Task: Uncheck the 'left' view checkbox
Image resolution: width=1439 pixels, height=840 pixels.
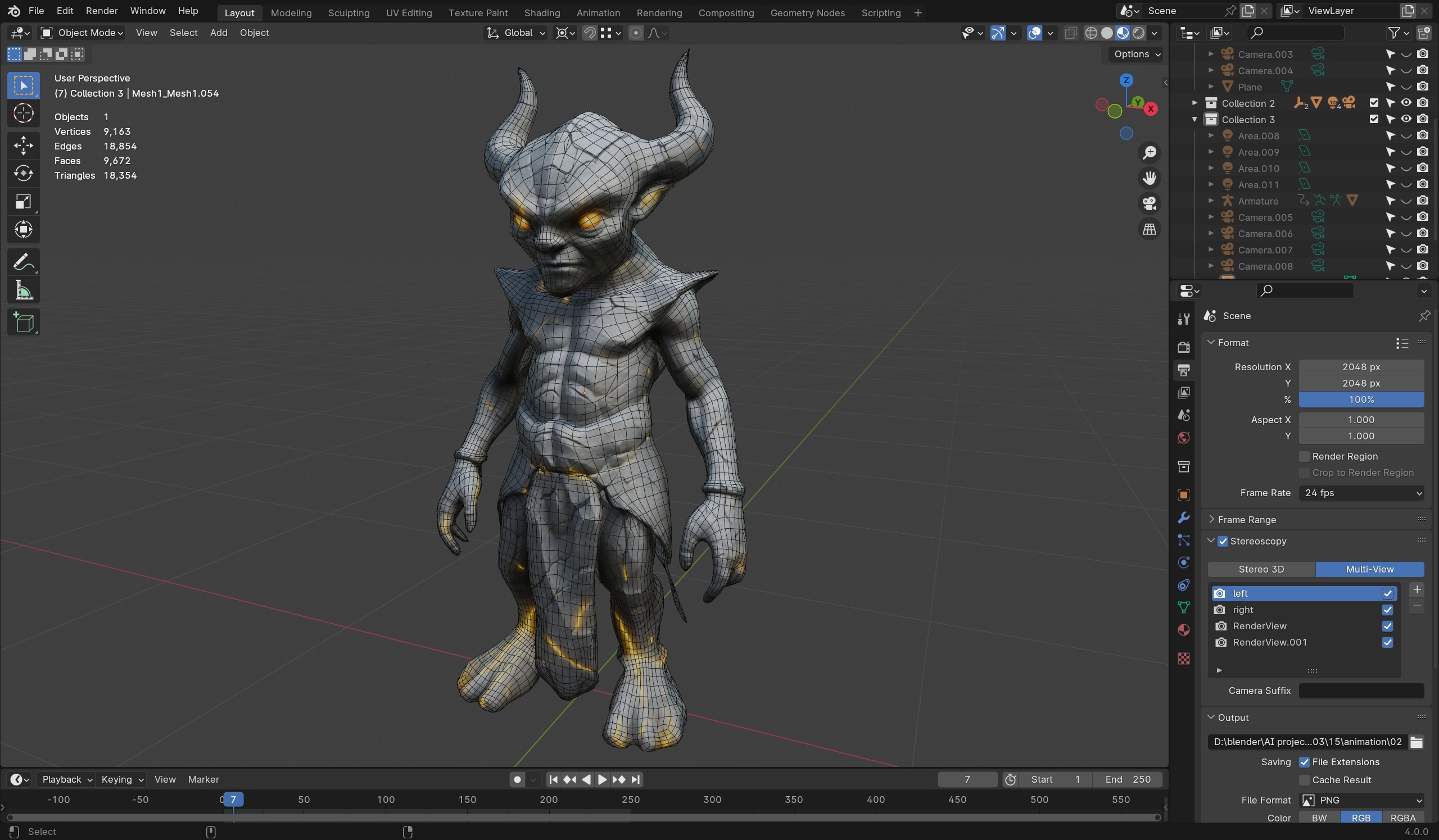Action: pyautogui.click(x=1387, y=594)
